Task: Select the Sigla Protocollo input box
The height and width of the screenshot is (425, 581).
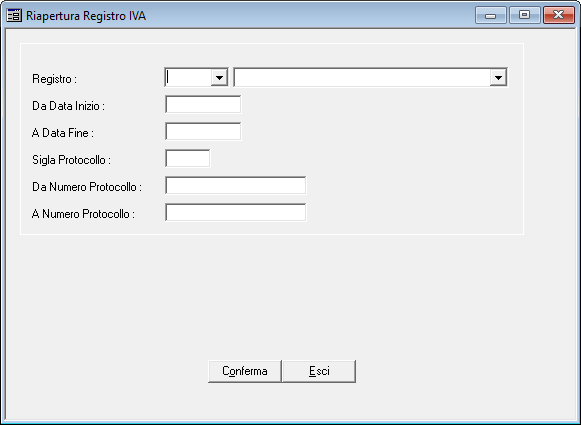Action: tap(187, 159)
